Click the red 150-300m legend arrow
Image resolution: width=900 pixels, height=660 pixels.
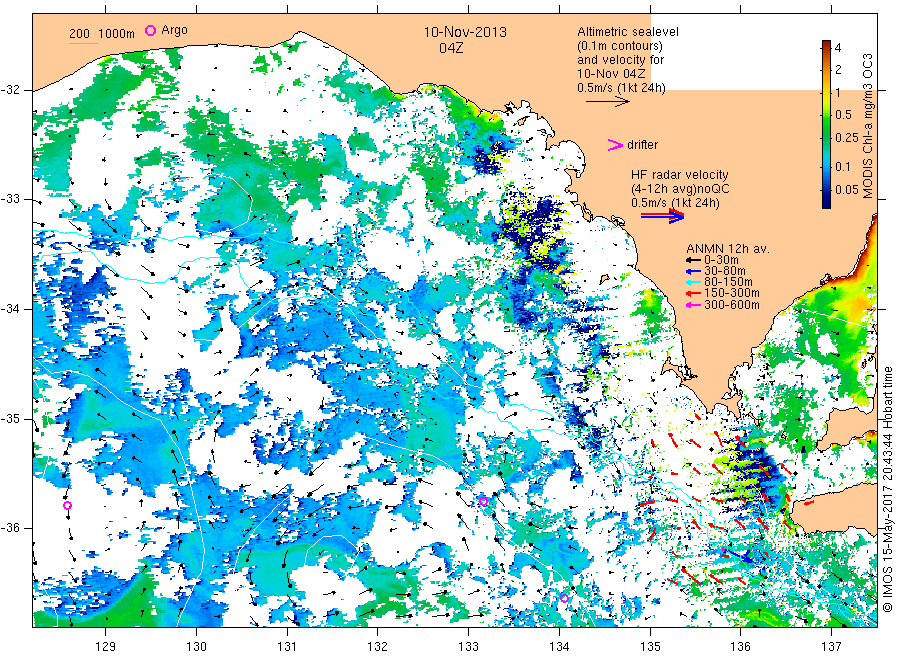(x=693, y=294)
